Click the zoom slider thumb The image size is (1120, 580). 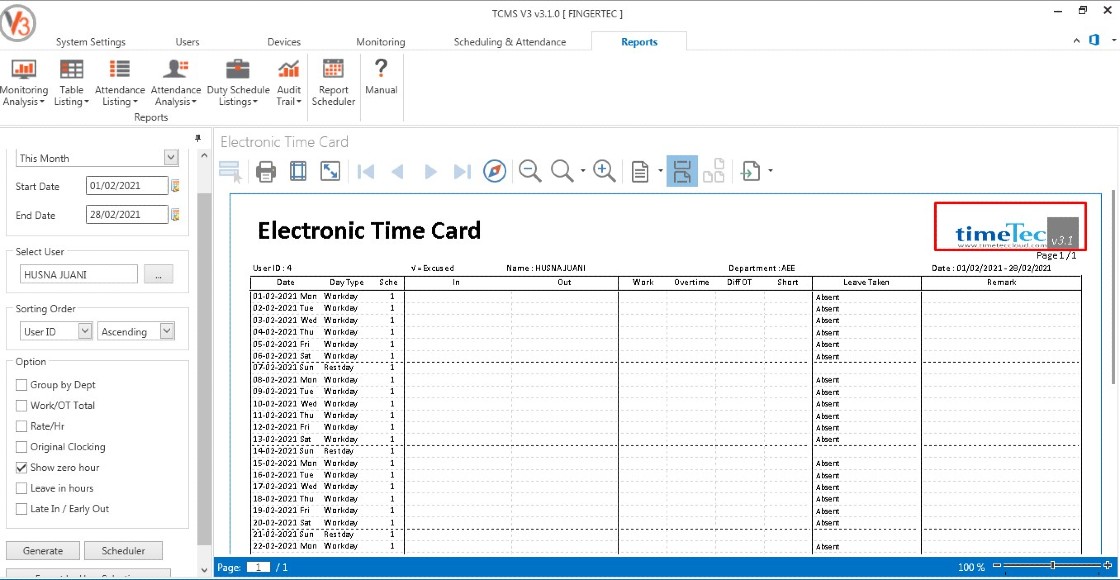[x=1053, y=566]
